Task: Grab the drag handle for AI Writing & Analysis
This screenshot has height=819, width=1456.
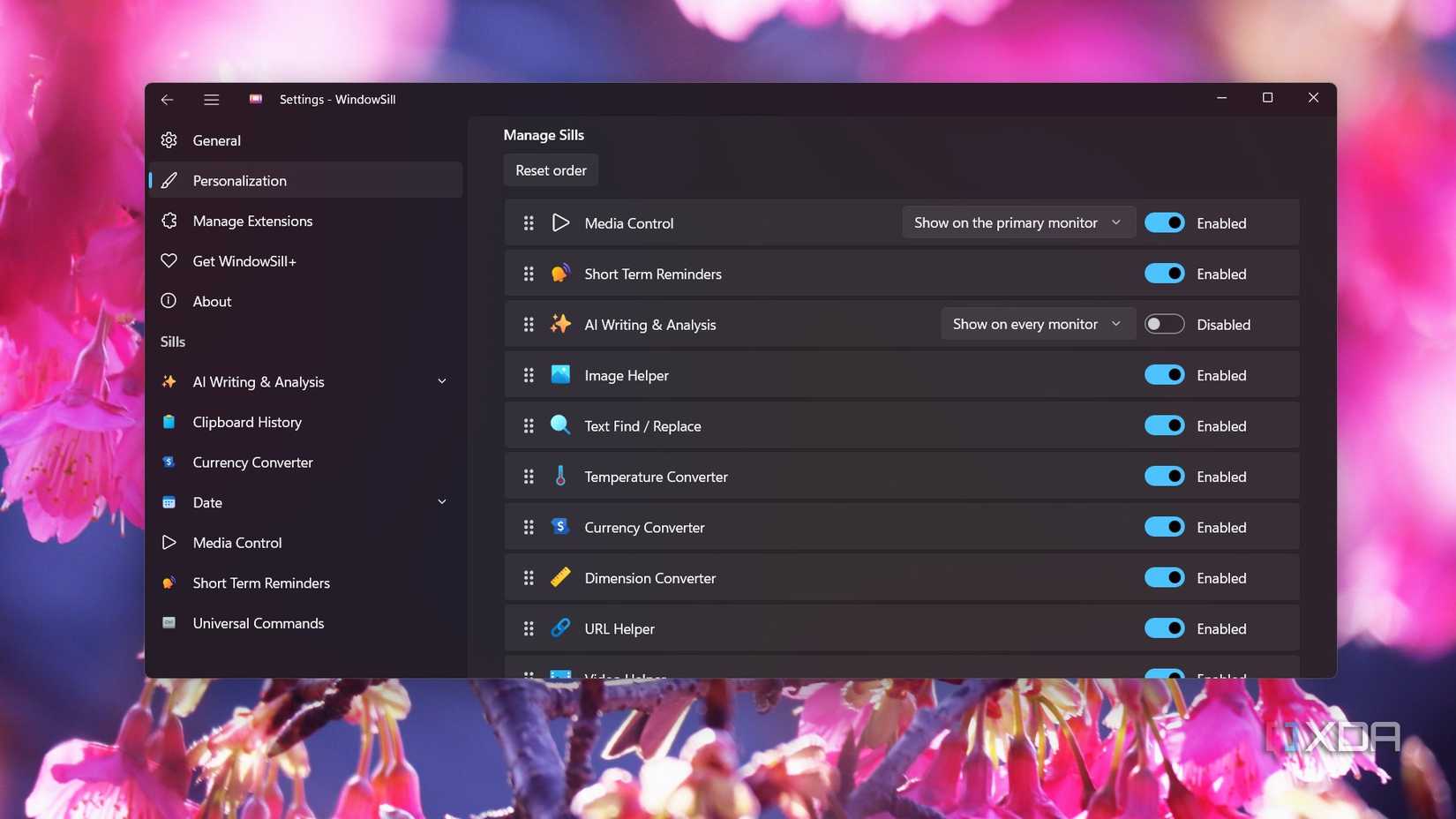Action: pyautogui.click(x=529, y=325)
